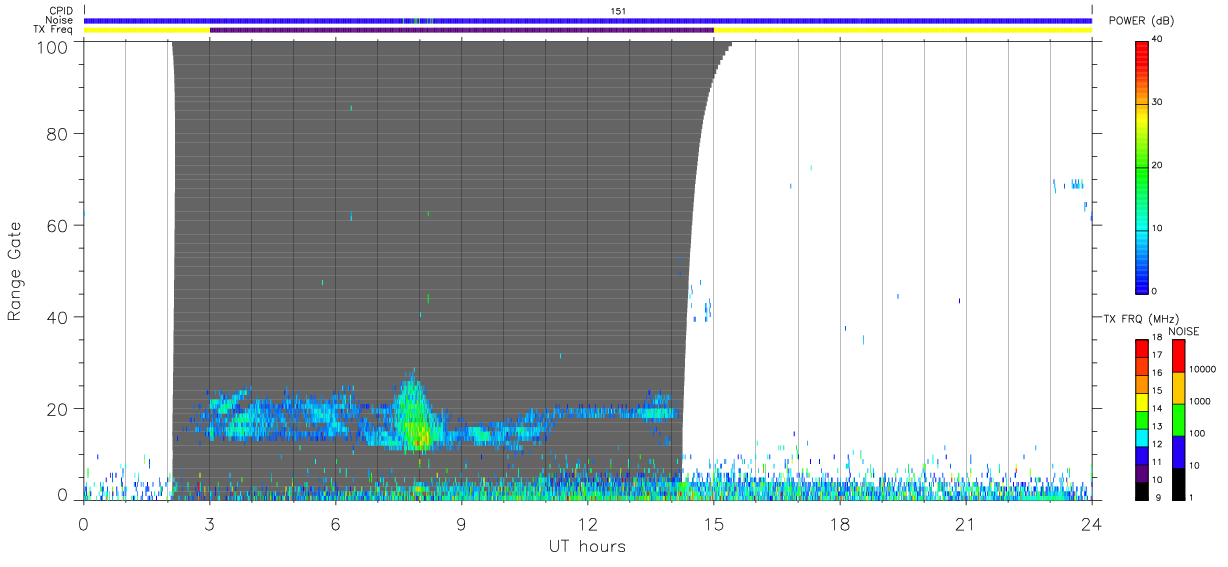Click the y-axis tick label 40

59,318
